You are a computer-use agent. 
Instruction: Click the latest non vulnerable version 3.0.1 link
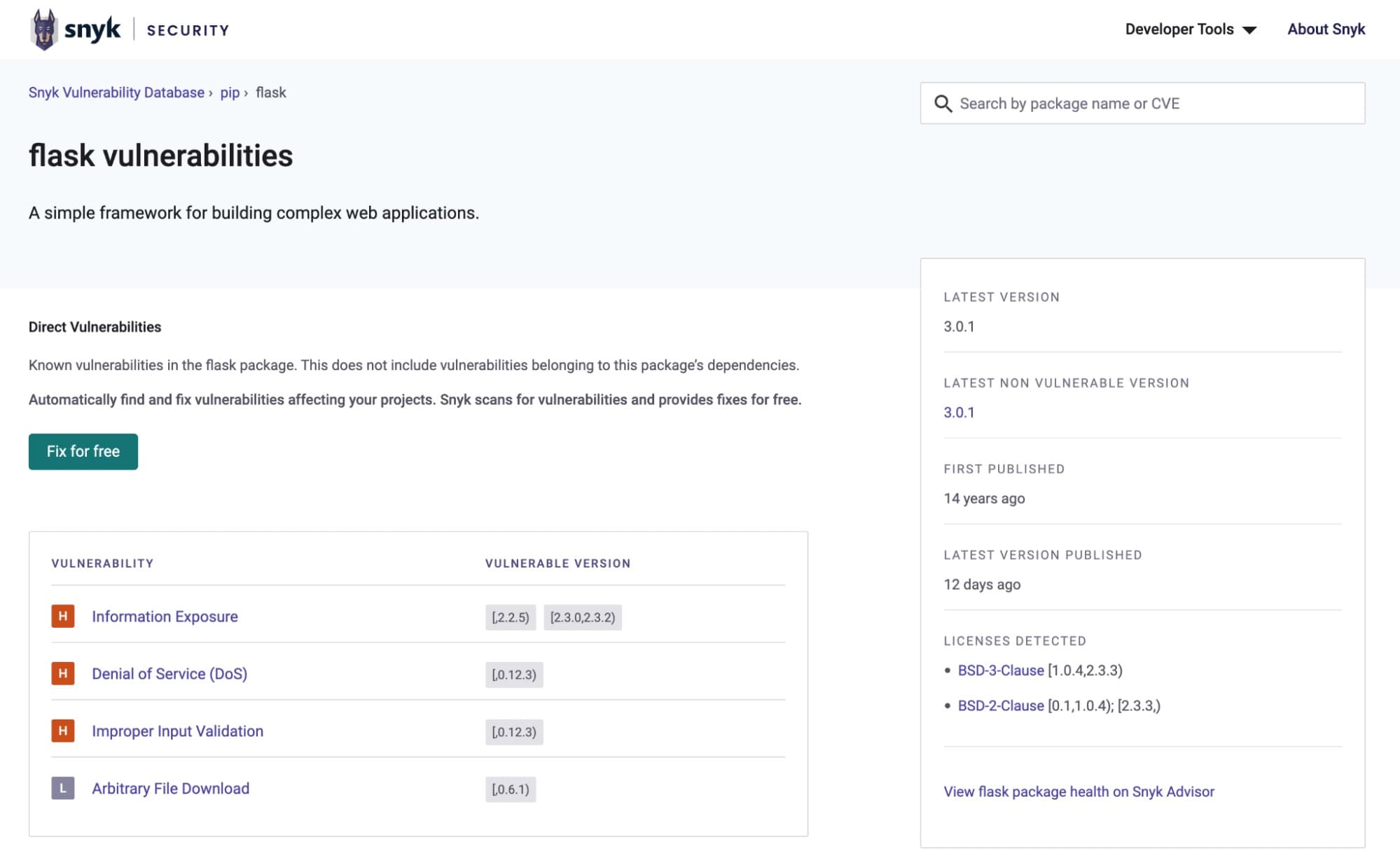click(x=959, y=413)
